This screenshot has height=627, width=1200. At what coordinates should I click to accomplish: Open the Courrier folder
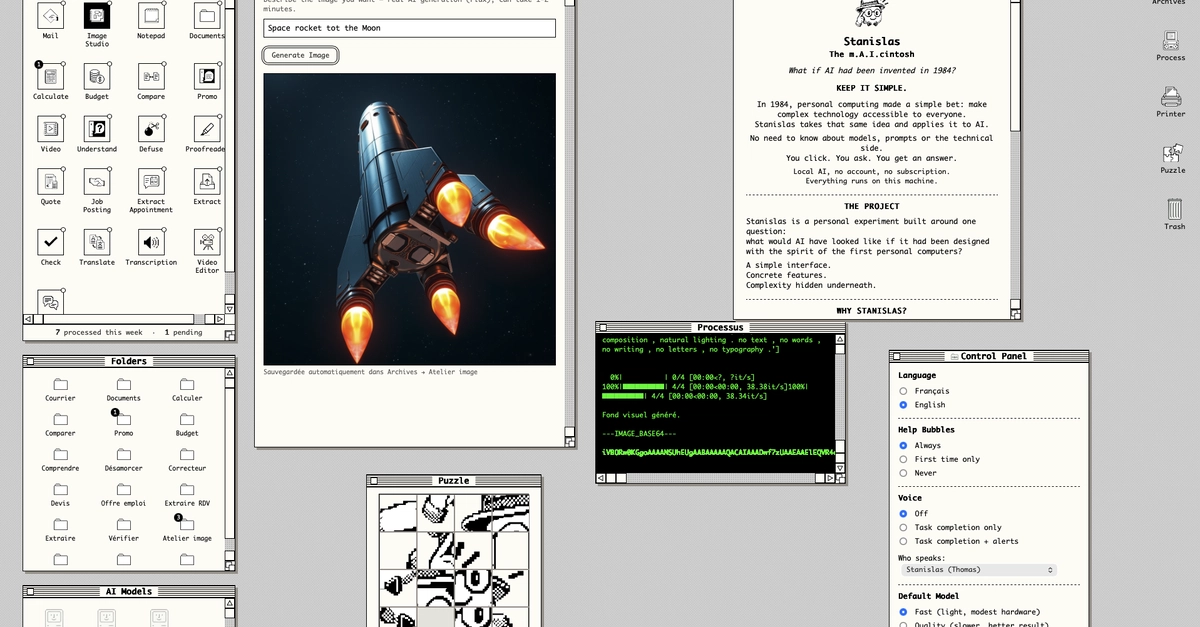tap(60, 384)
